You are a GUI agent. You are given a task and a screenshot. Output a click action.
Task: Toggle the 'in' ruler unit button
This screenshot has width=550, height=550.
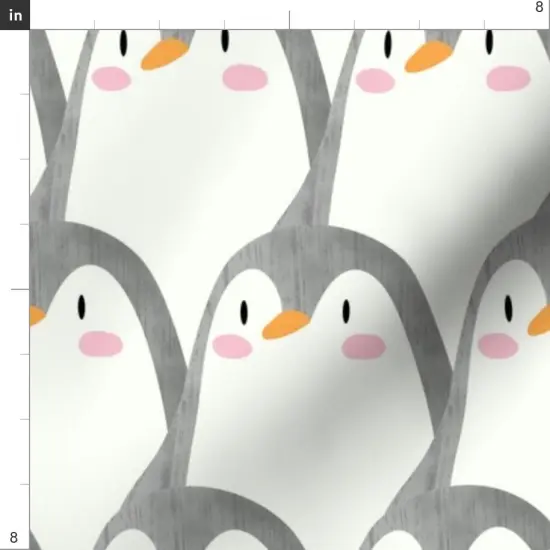(x=15, y=15)
